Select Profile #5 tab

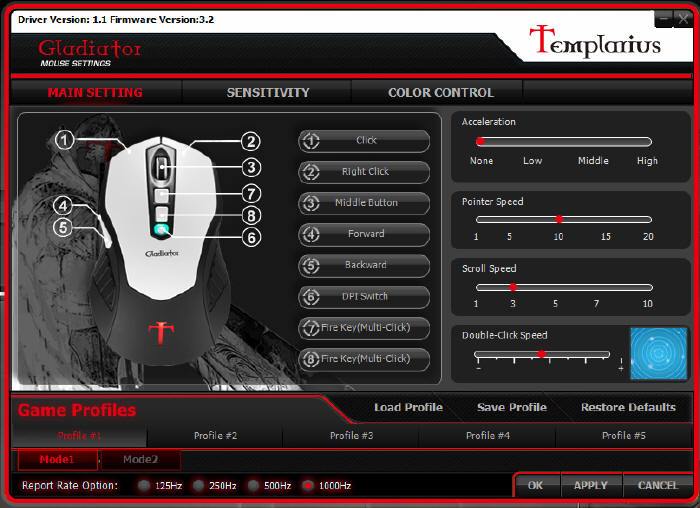coord(624,436)
